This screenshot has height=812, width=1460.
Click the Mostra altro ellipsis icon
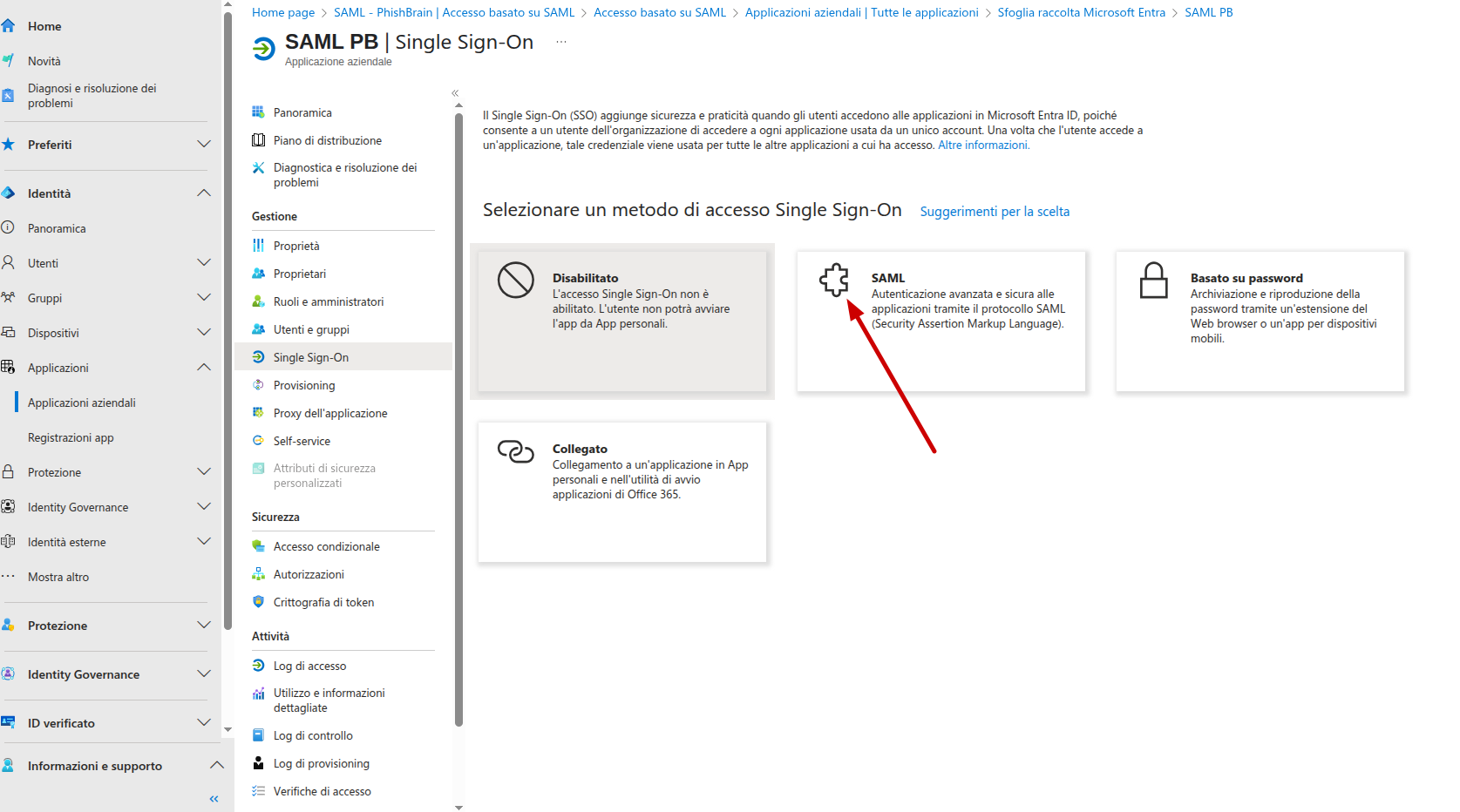[8, 577]
